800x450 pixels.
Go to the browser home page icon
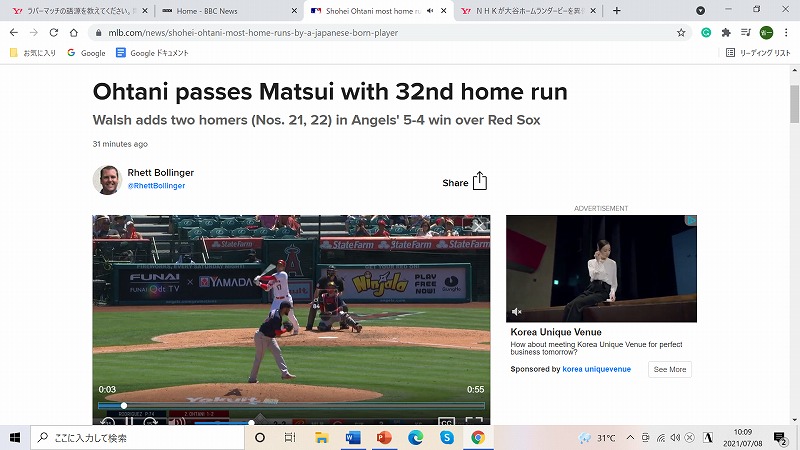[73, 33]
